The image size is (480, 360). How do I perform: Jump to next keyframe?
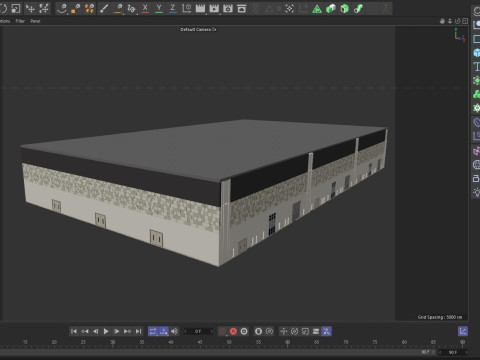tap(127, 331)
